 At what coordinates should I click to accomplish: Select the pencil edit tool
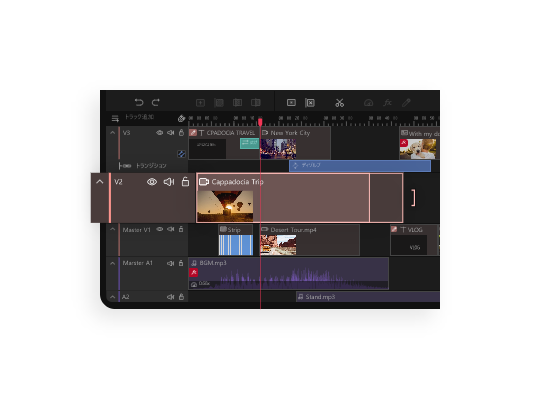(x=406, y=103)
